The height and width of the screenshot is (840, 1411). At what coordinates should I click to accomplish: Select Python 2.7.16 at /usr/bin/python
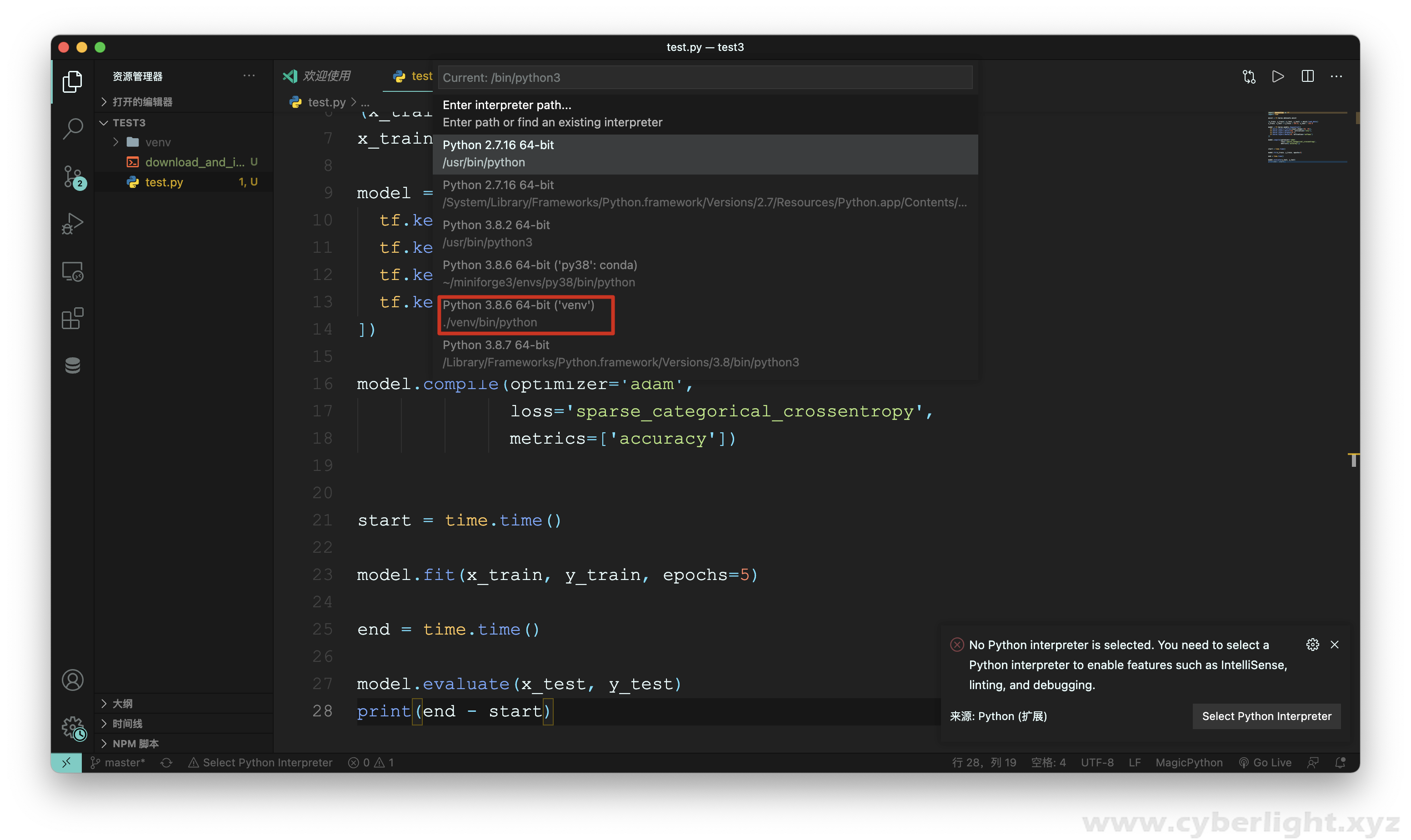705,154
